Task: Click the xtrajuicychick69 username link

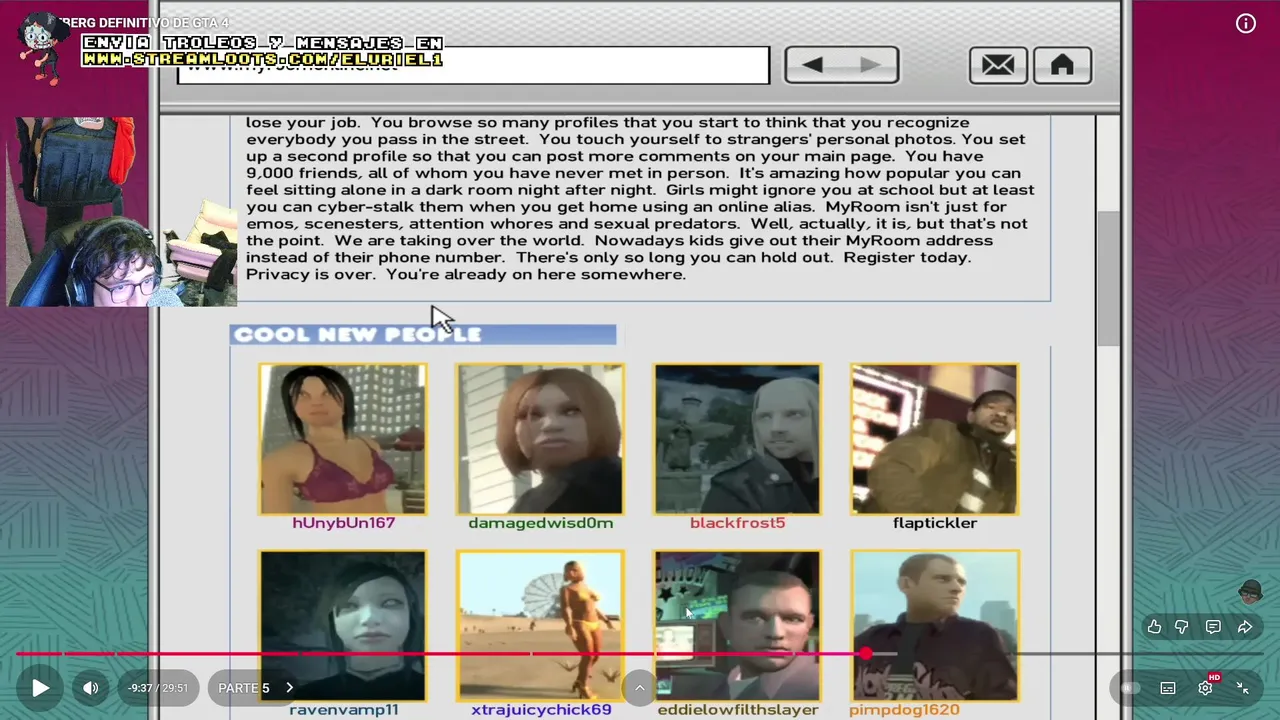Action: click(541, 710)
